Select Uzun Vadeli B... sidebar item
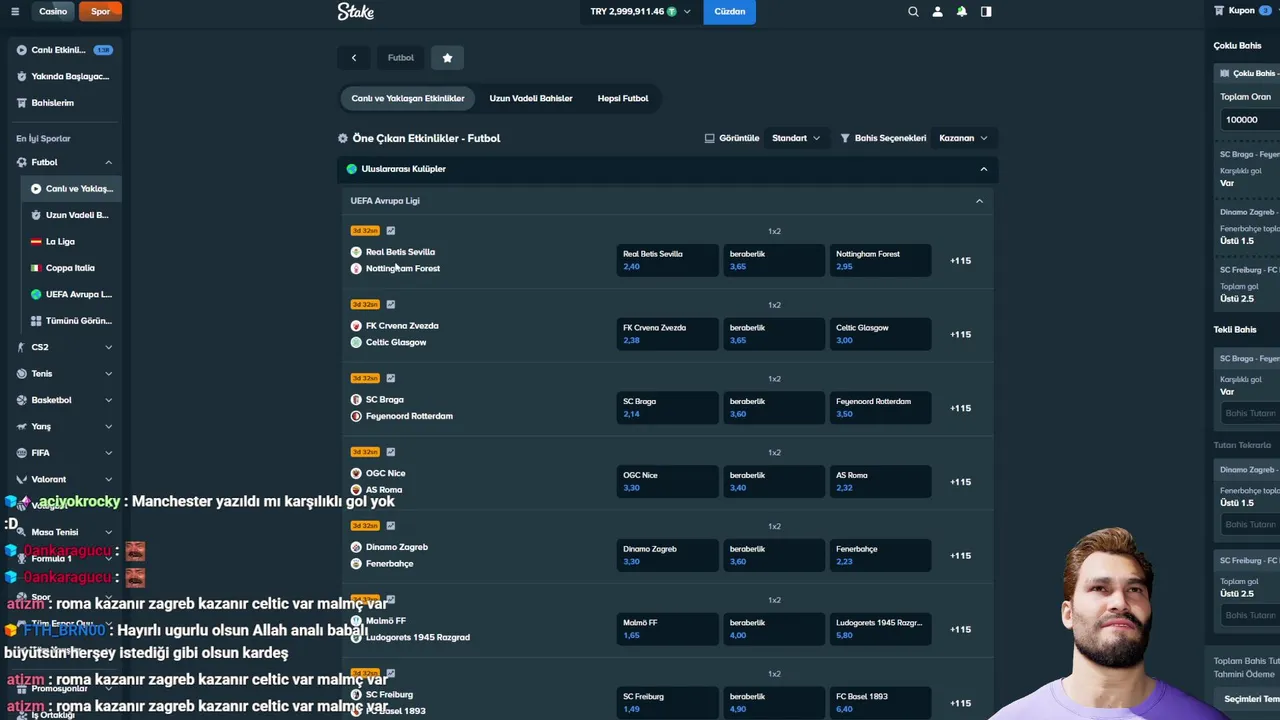 click(x=71, y=215)
